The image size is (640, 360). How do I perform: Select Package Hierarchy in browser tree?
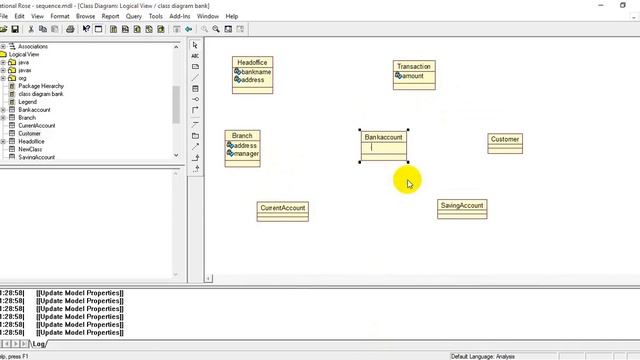41,86
